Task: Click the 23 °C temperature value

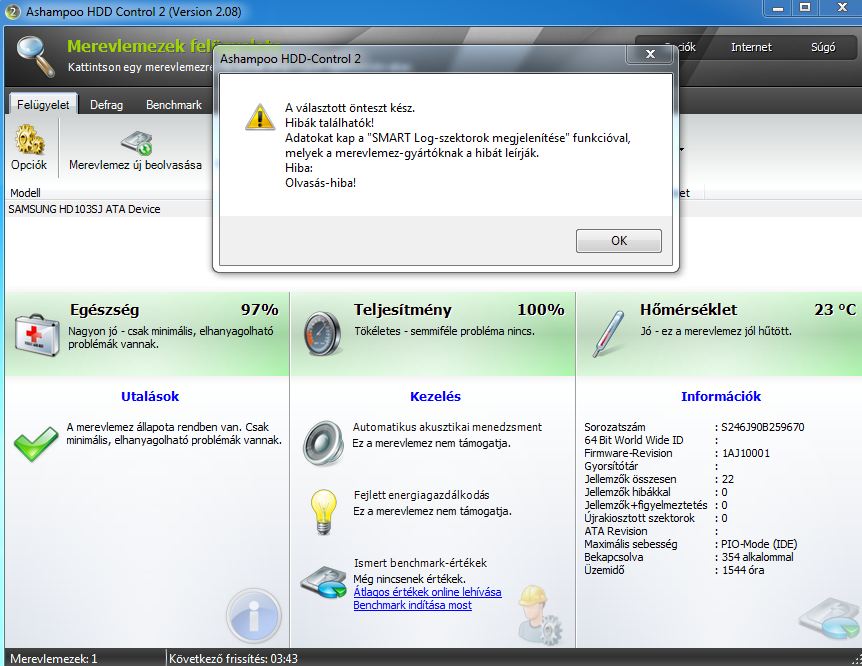Action: pyautogui.click(x=835, y=310)
